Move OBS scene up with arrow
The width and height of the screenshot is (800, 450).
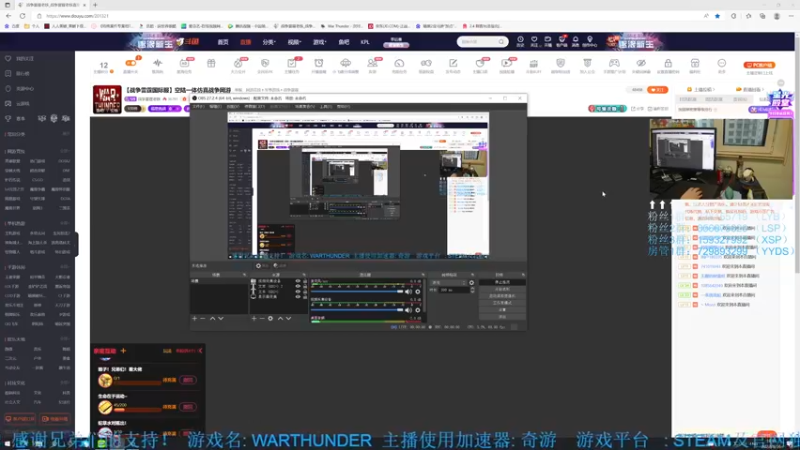coord(212,318)
